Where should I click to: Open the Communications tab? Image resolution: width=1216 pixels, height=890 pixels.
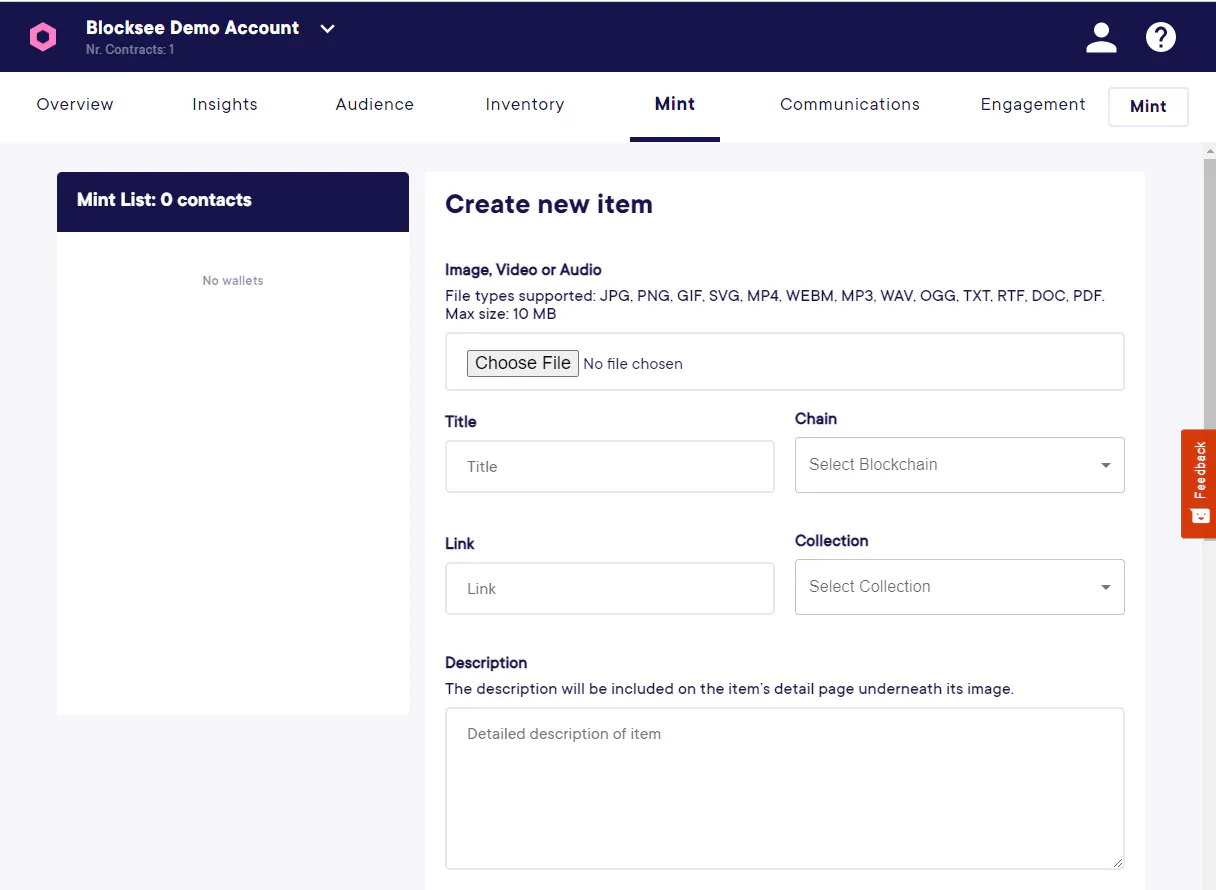tap(850, 104)
